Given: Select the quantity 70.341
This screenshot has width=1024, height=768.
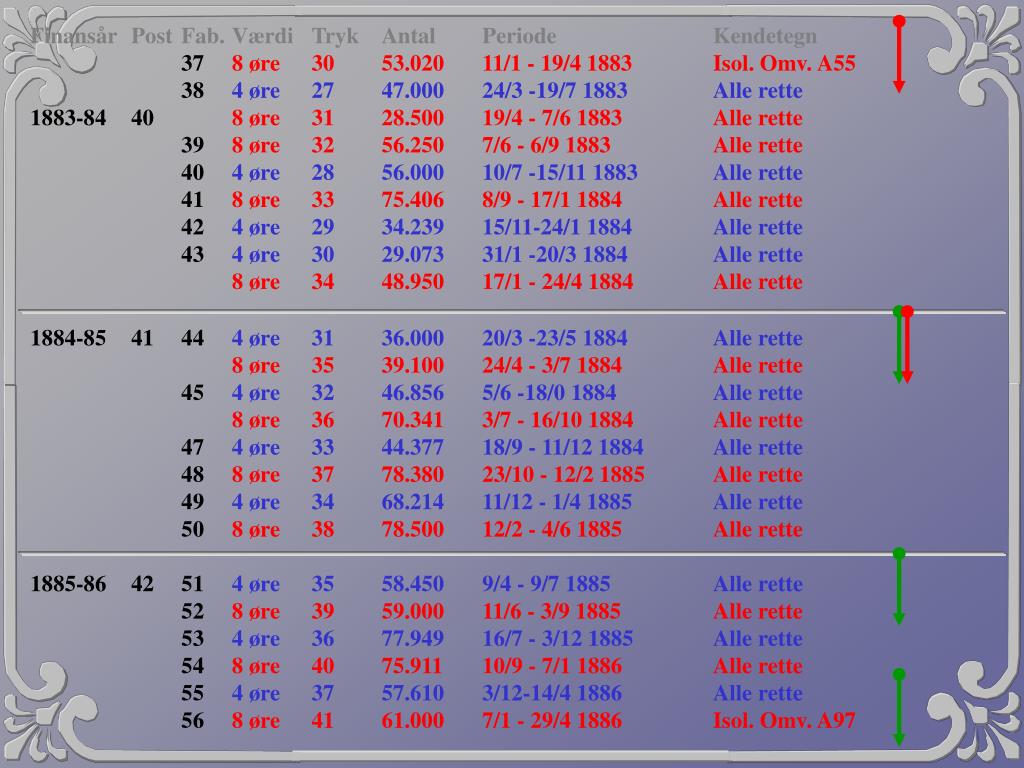Looking at the screenshot, I should pos(413,421).
